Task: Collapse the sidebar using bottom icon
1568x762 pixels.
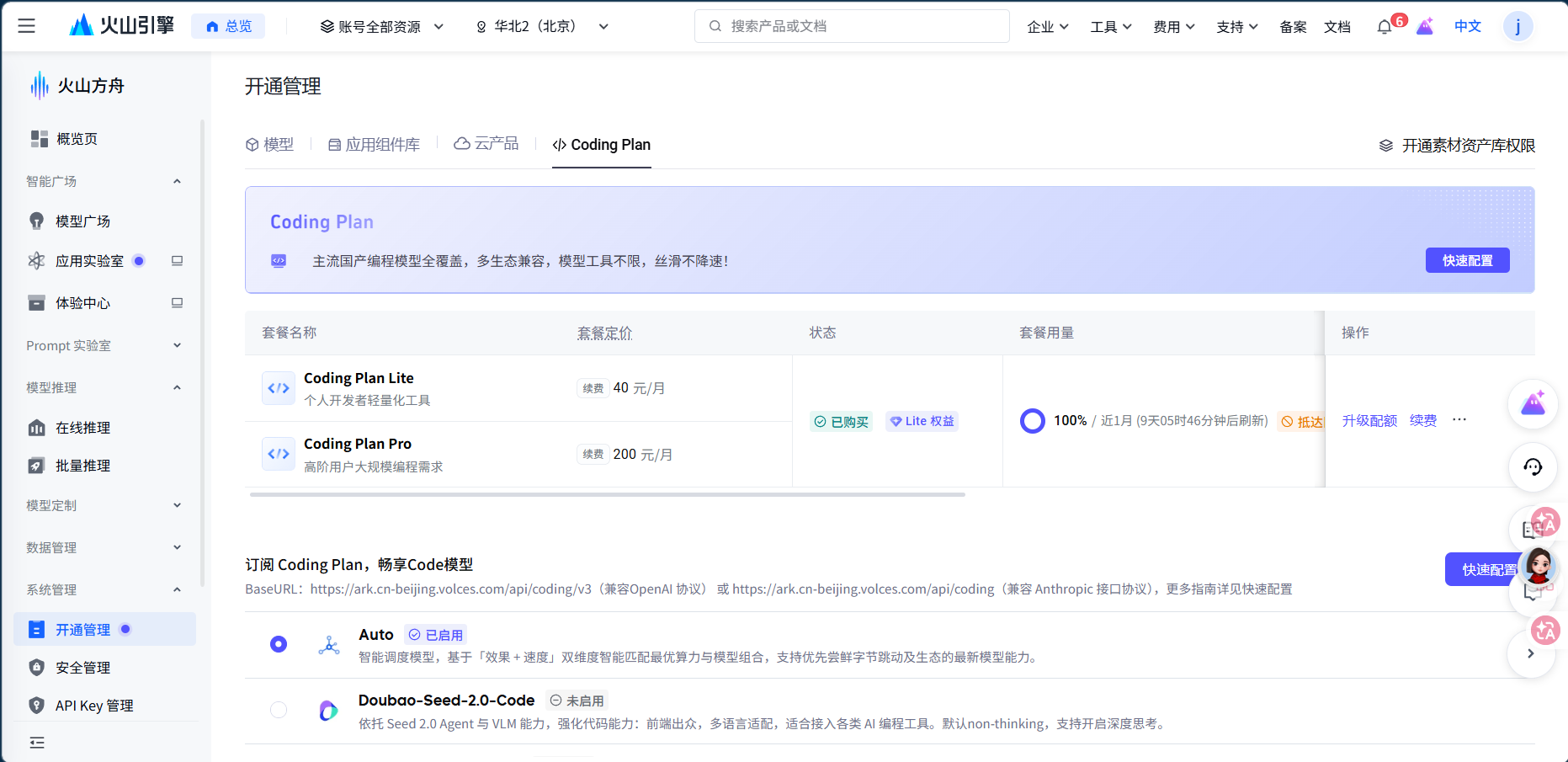Action: [x=37, y=743]
